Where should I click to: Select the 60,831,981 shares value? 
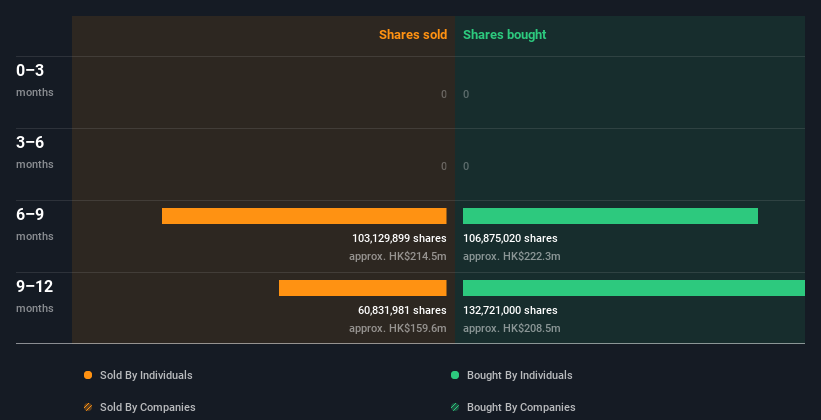point(402,311)
